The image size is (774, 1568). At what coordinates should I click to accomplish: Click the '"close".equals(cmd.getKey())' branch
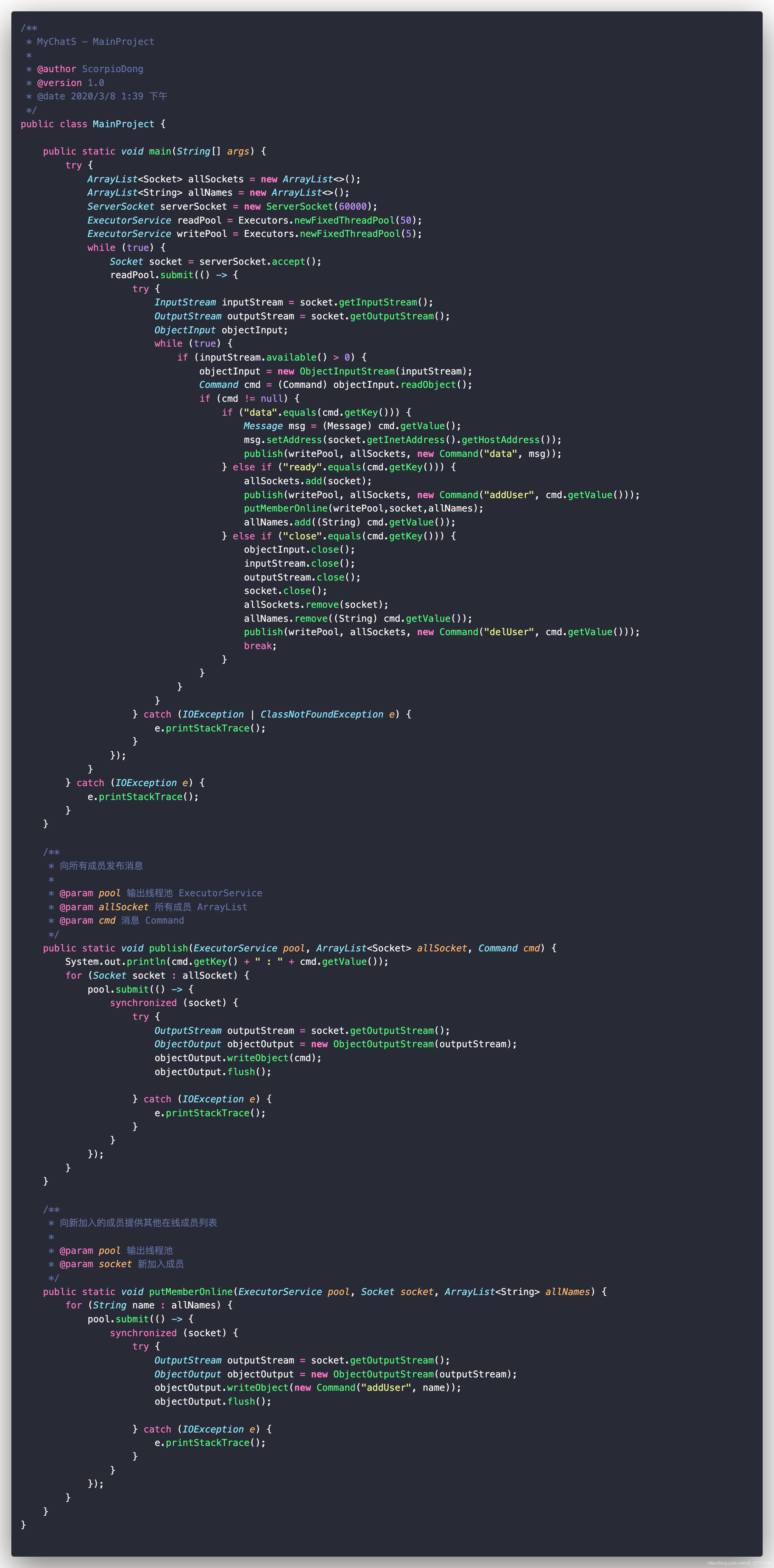[x=339, y=536]
